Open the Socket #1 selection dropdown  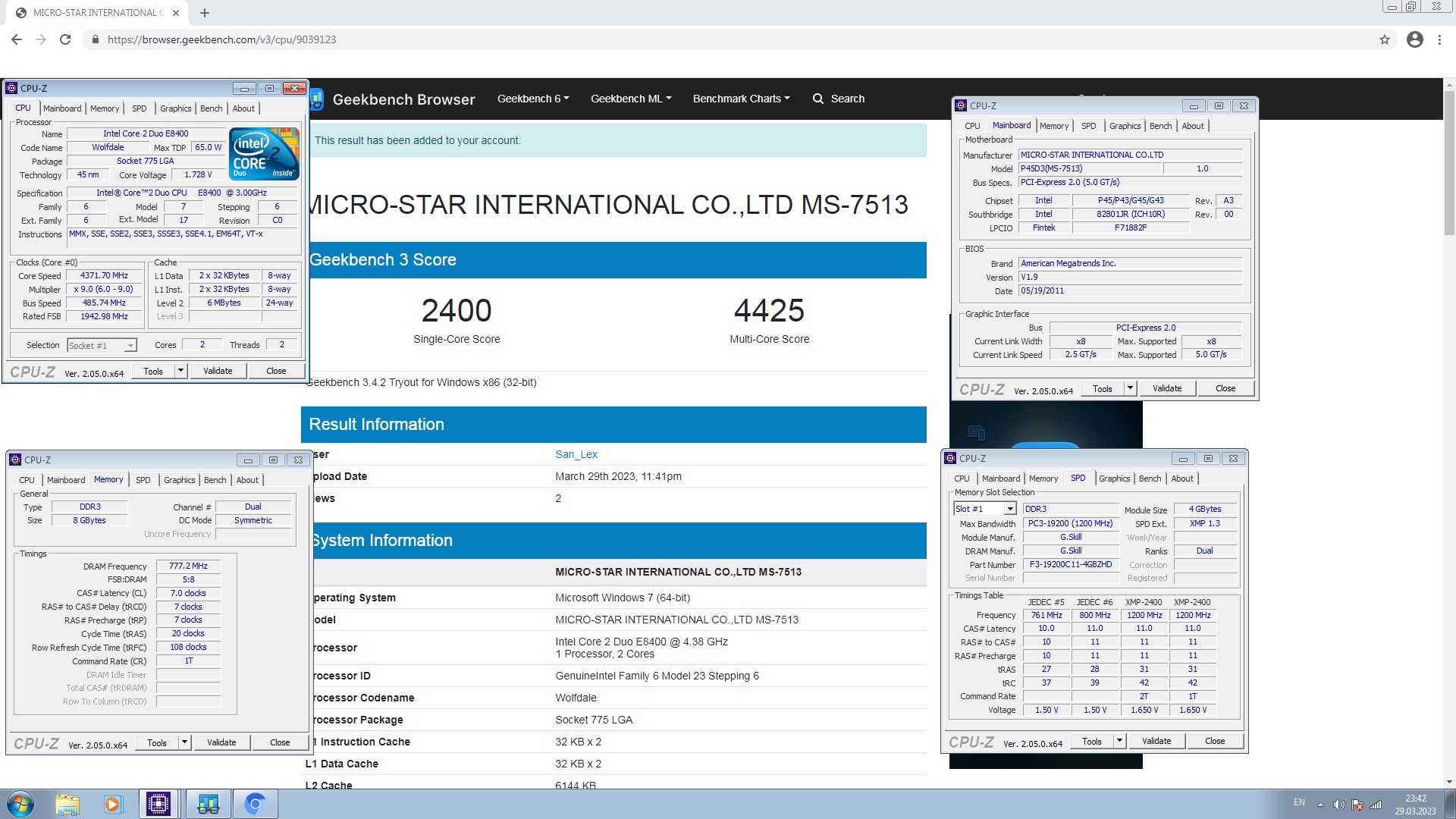point(130,346)
